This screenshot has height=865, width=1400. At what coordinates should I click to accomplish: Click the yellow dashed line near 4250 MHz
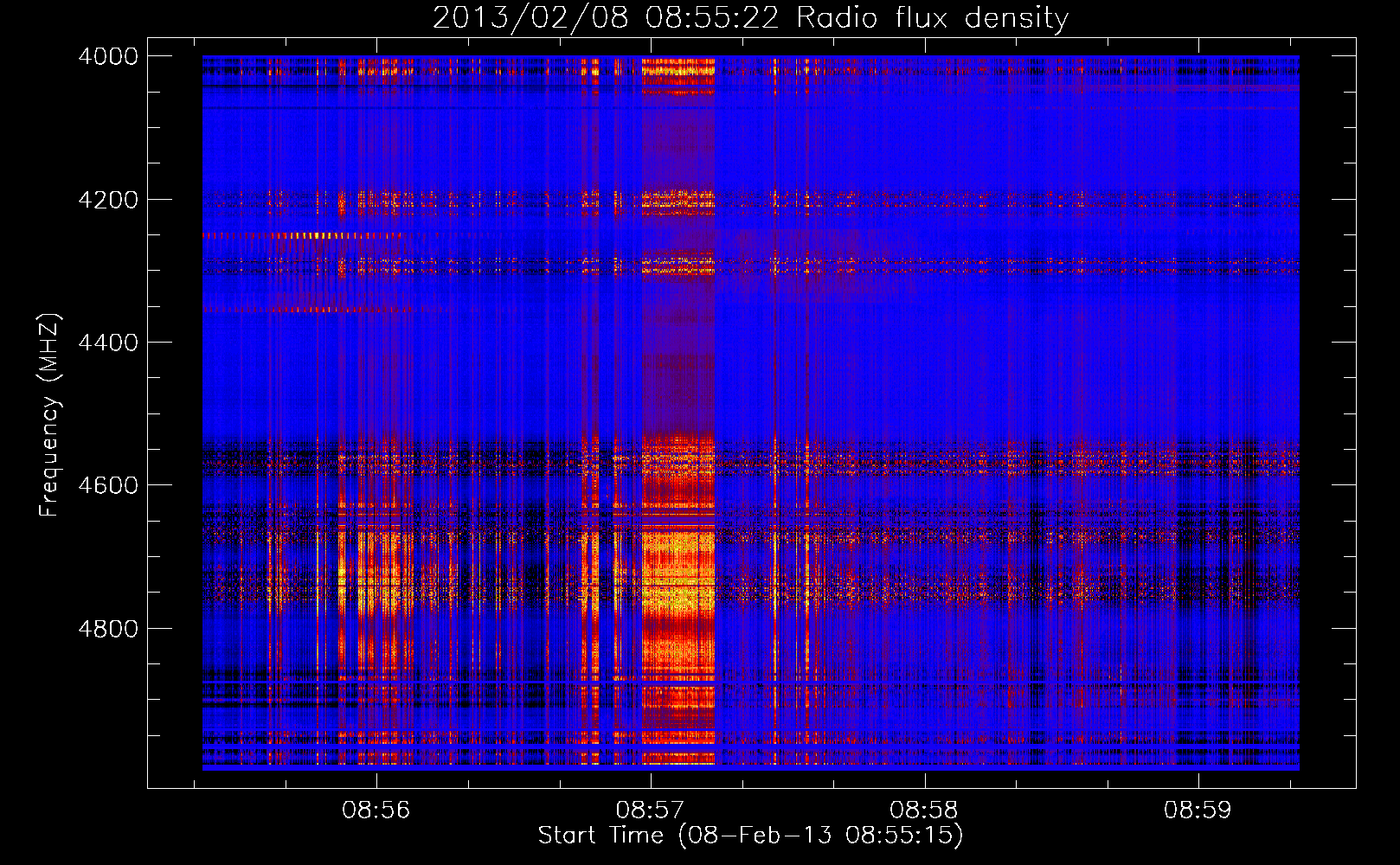301,235
